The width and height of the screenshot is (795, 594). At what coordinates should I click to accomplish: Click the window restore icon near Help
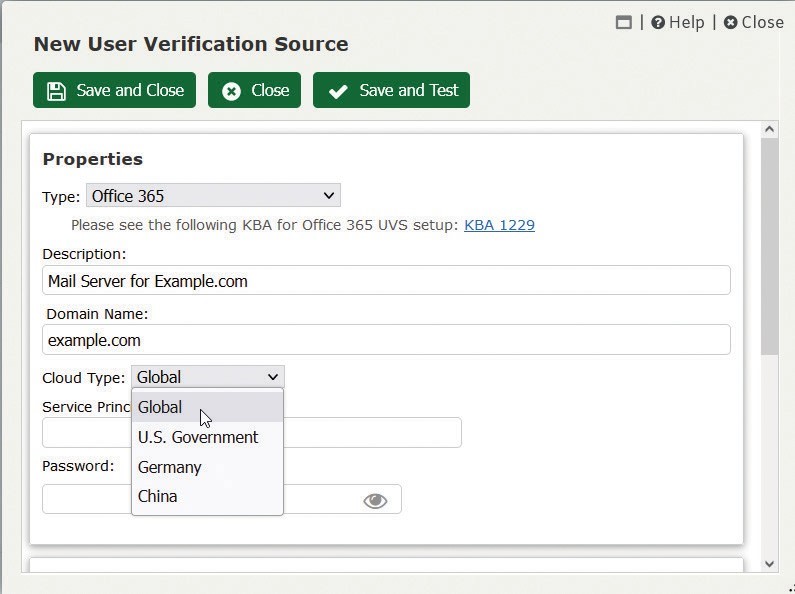pos(623,22)
